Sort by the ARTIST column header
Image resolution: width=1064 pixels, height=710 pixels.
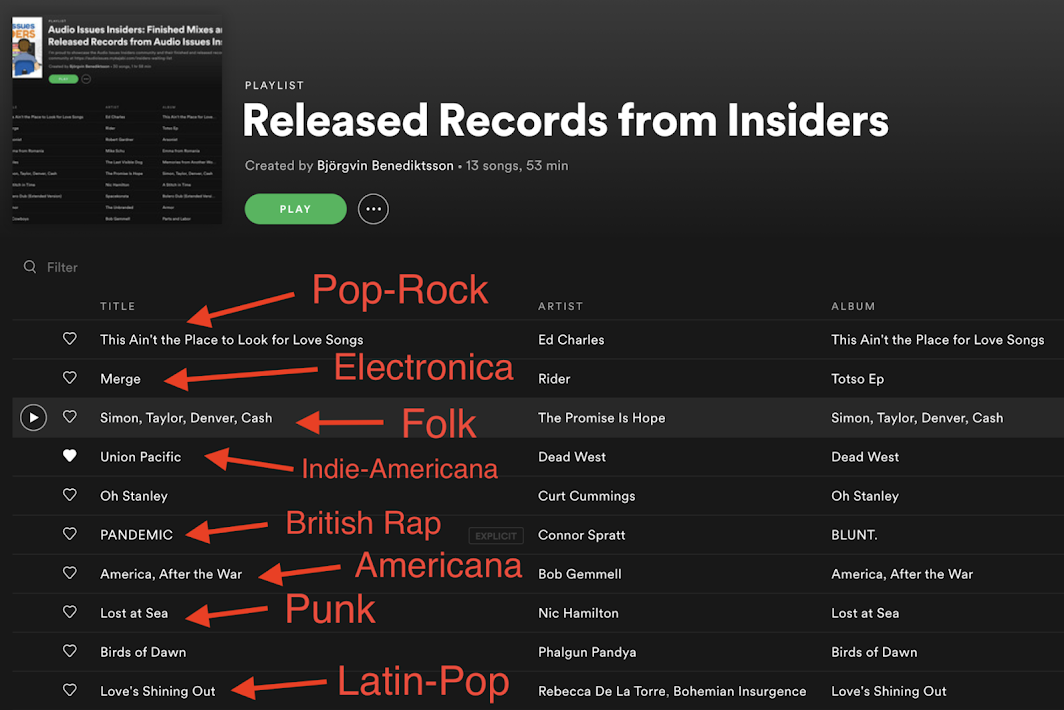[560, 306]
